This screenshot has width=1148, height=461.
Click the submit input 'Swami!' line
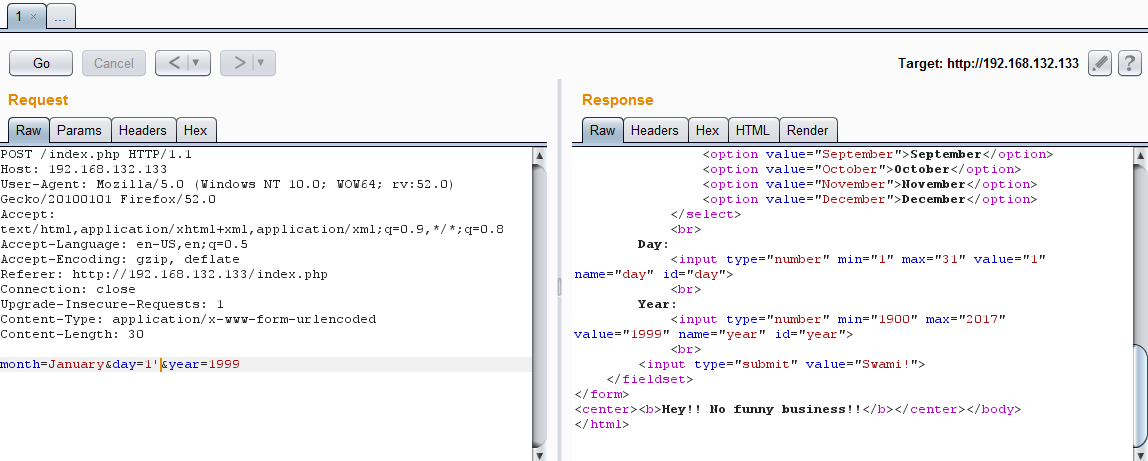coord(782,364)
